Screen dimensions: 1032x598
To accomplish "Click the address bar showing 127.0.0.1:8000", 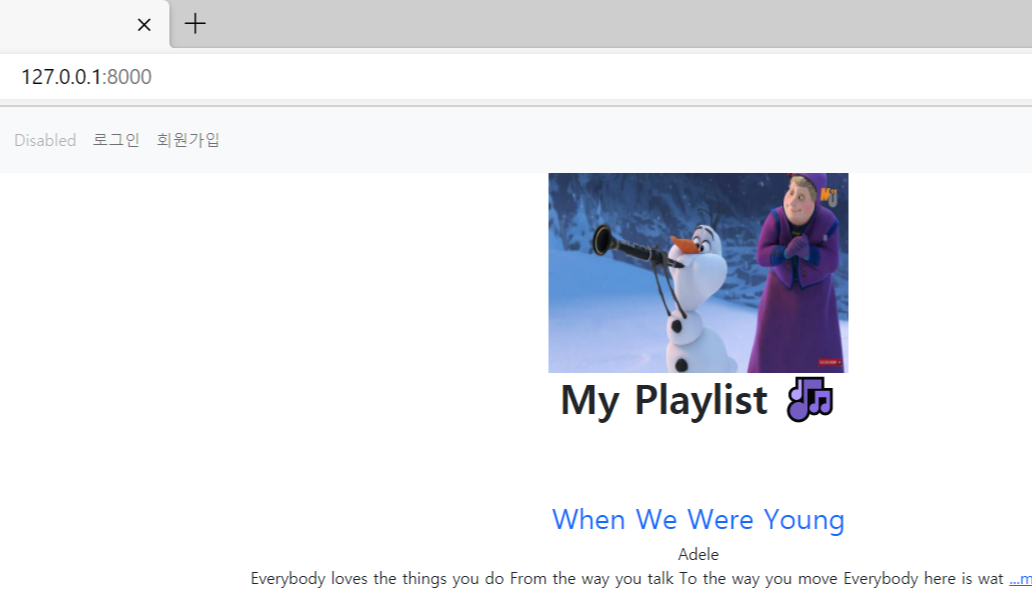I will tap(516, 76).
